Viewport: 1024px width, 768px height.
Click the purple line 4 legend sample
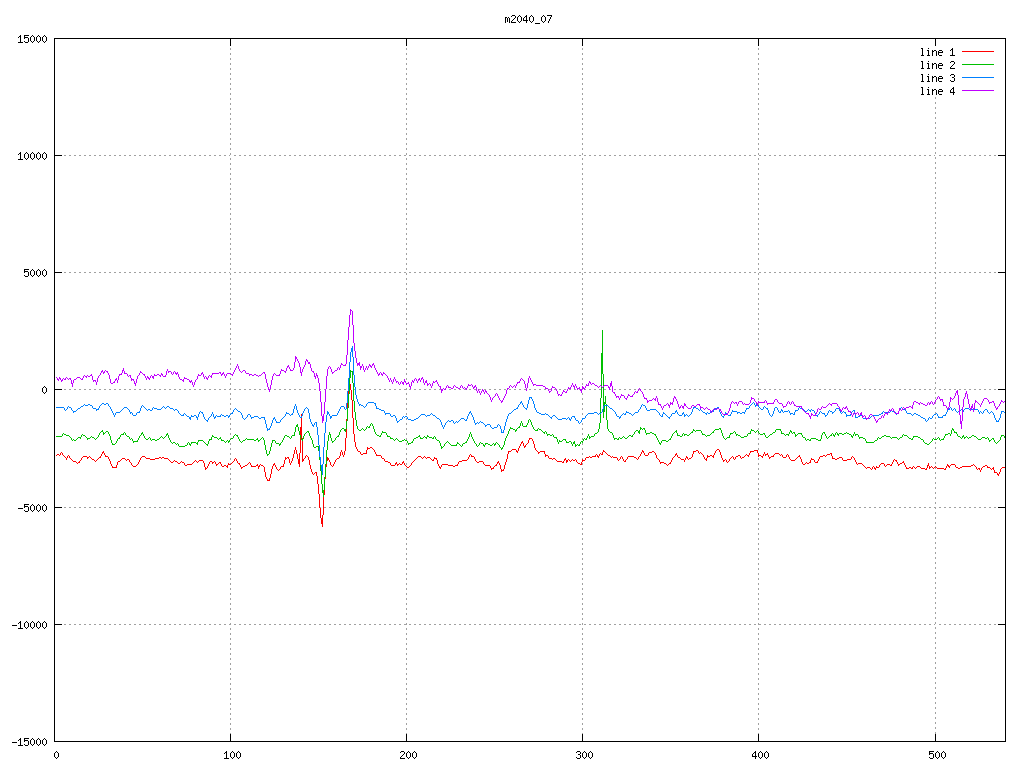pyautogui.click(x=978, y=91)
